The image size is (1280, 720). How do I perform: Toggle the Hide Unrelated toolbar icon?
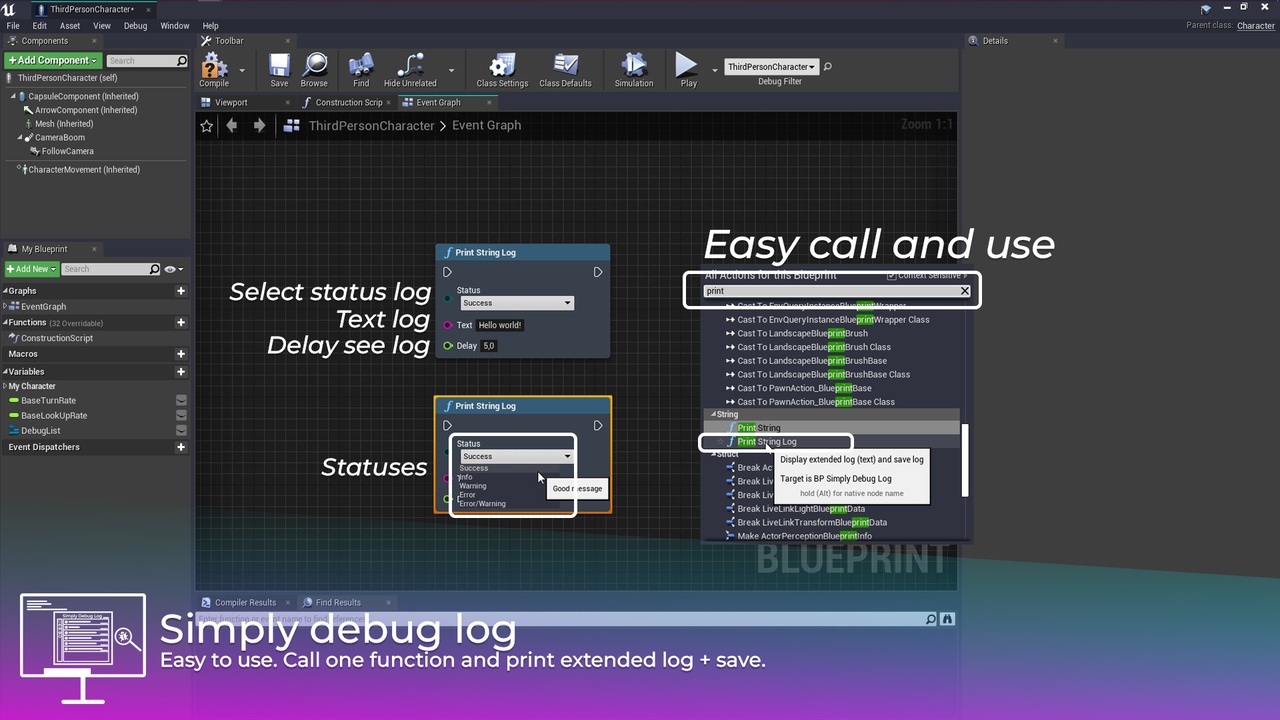[x=410, y=69]
